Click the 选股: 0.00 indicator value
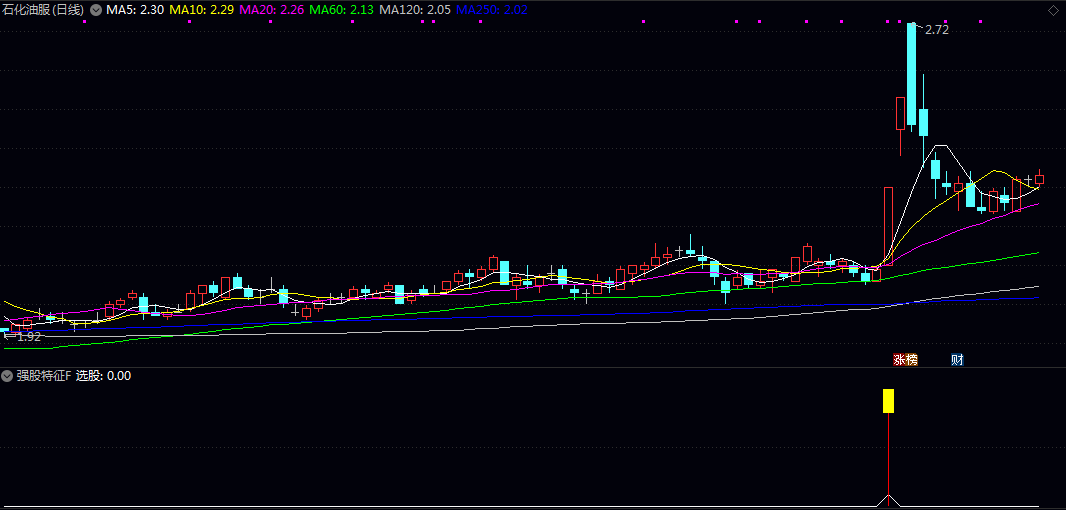Viewport: 1066px width, 510px height. (x=104, y=376)
